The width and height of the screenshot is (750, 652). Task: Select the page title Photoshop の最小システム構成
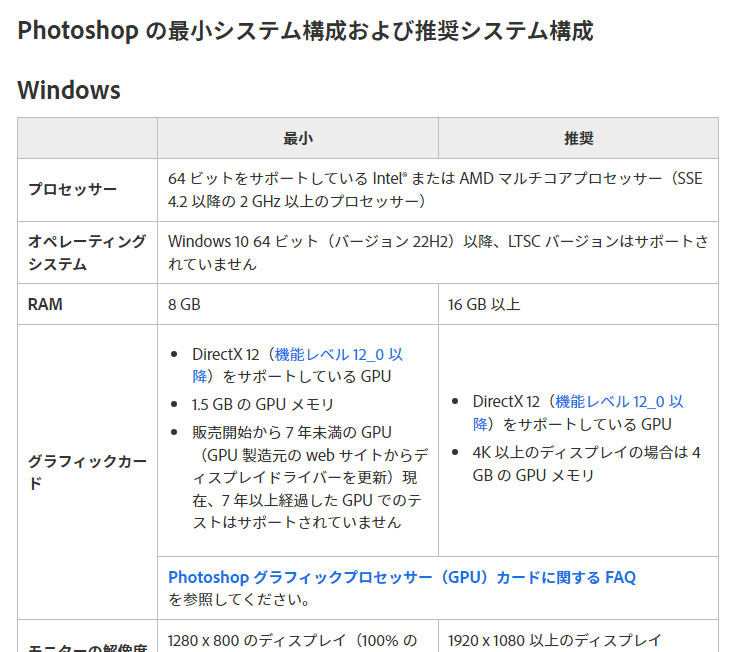pos(305,31)
